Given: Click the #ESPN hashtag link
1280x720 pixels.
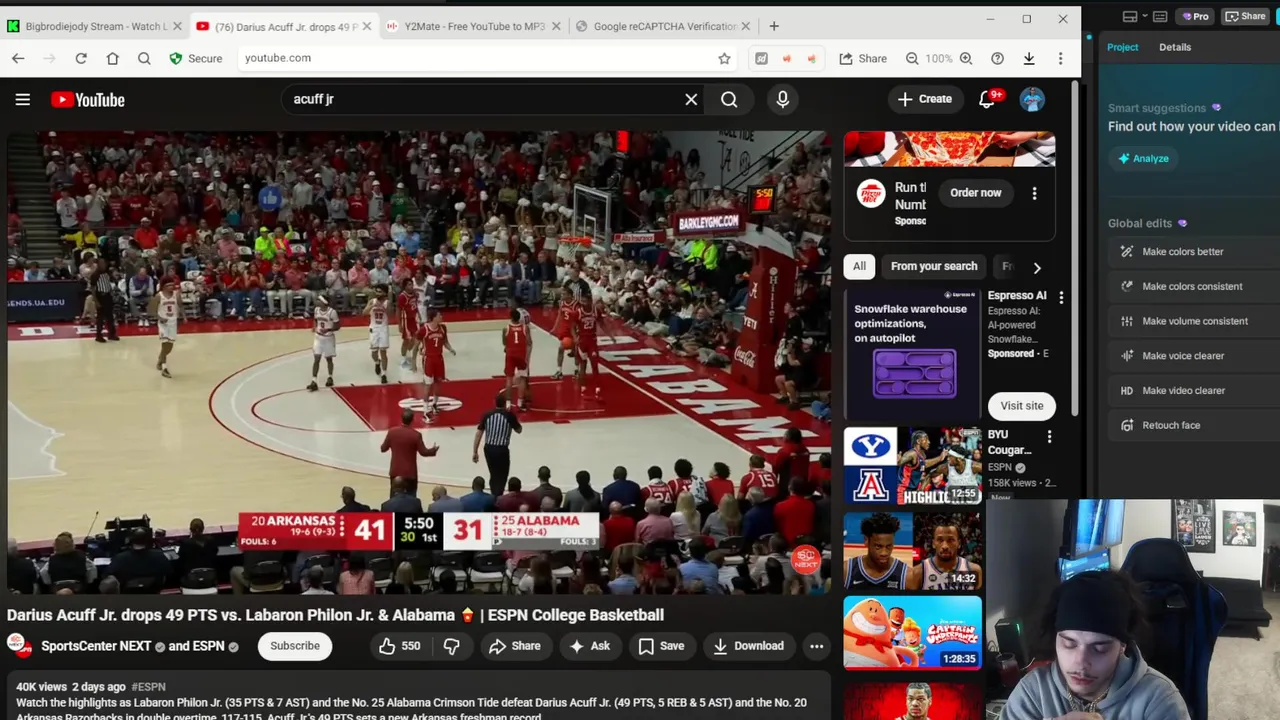Looking at the screenshot, I should pyautogui.click(x=148, y=687).
